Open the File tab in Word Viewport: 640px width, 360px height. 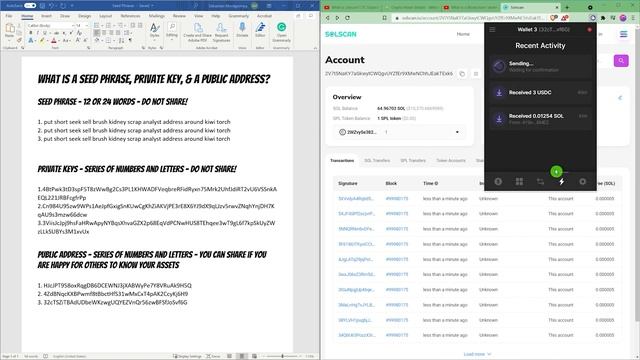(9, 16)
